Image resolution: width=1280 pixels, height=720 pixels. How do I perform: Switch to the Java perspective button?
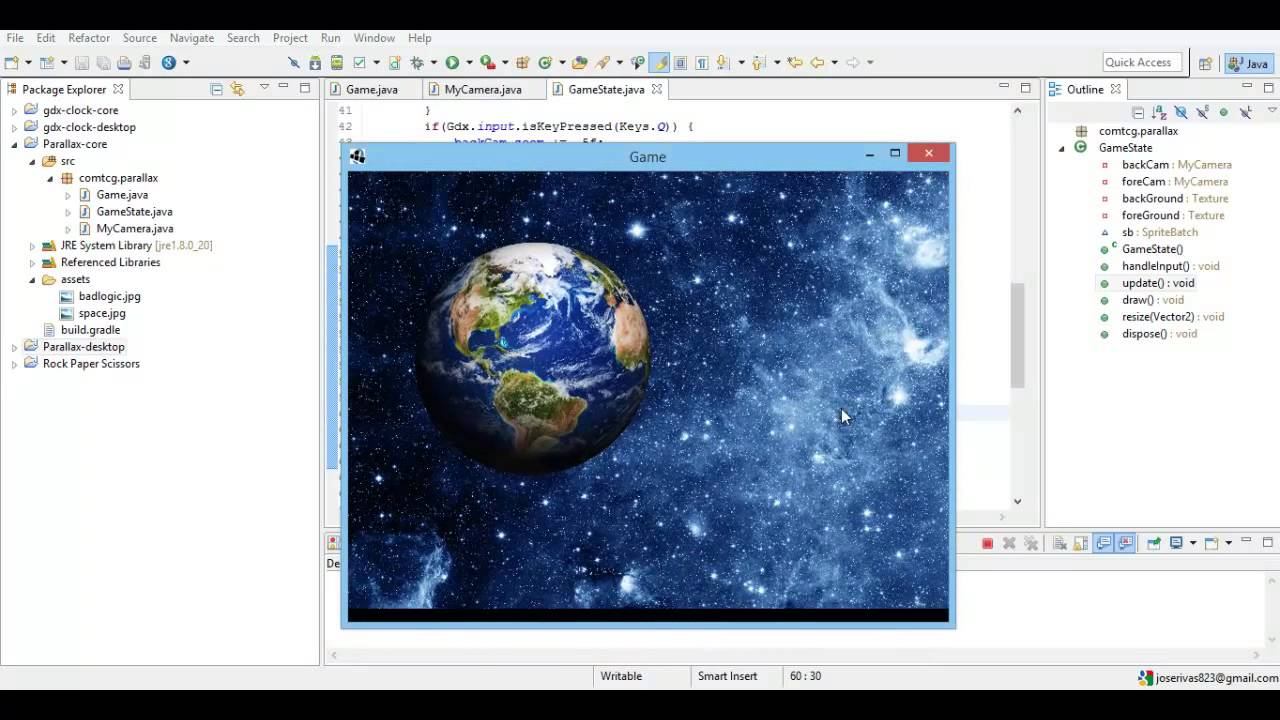(1247, 63)
